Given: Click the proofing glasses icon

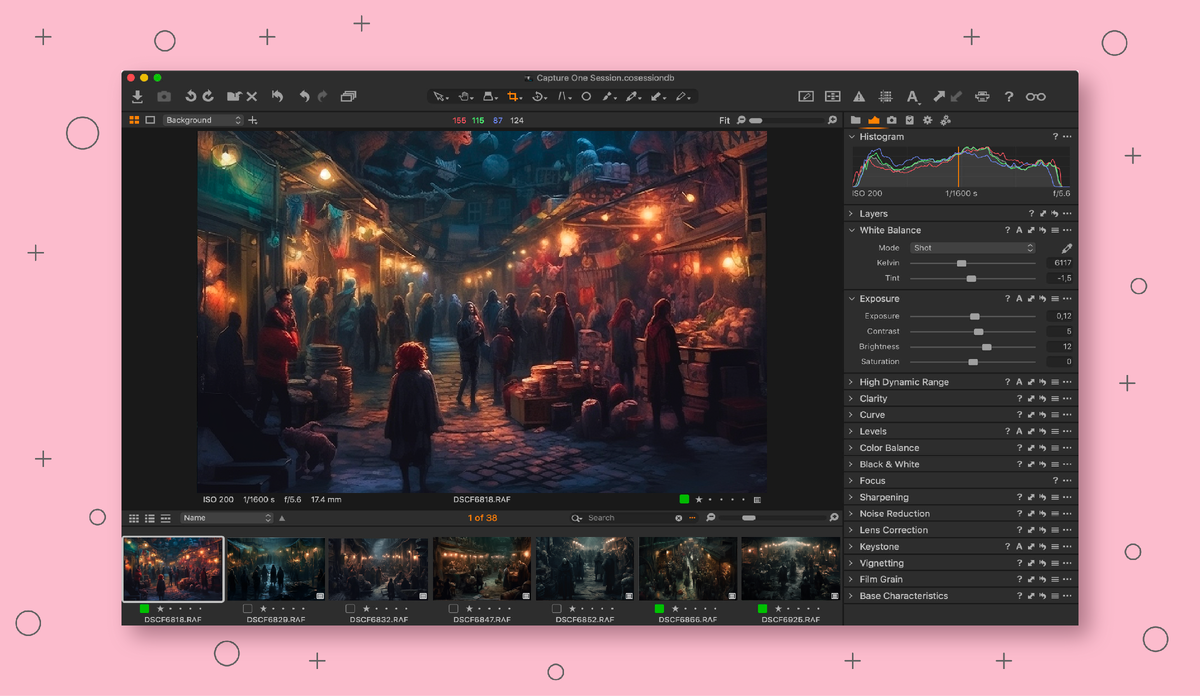Looking at the screenshot, I should (1035, 97).
